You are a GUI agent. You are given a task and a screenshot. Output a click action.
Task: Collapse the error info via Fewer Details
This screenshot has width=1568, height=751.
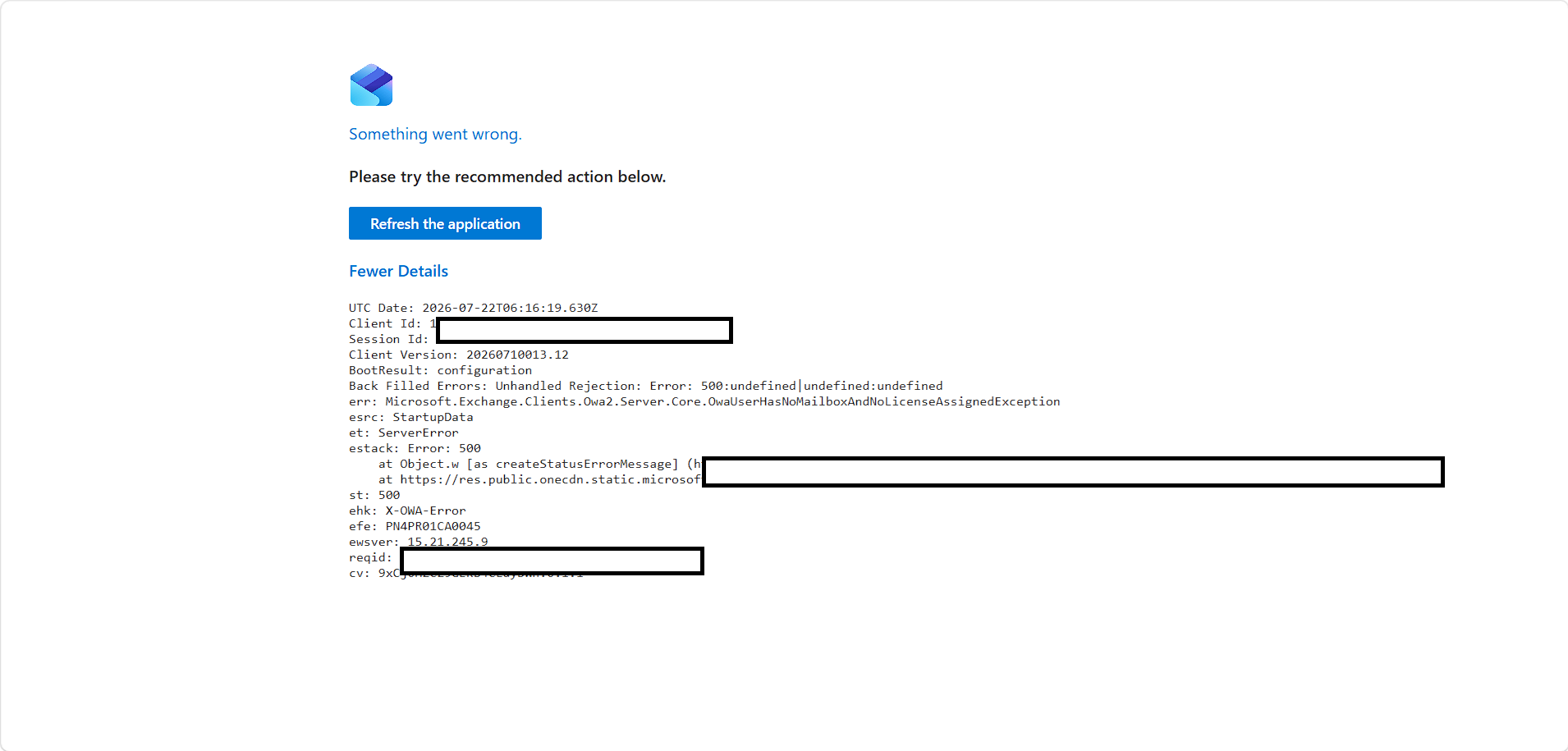coord(398,271)
